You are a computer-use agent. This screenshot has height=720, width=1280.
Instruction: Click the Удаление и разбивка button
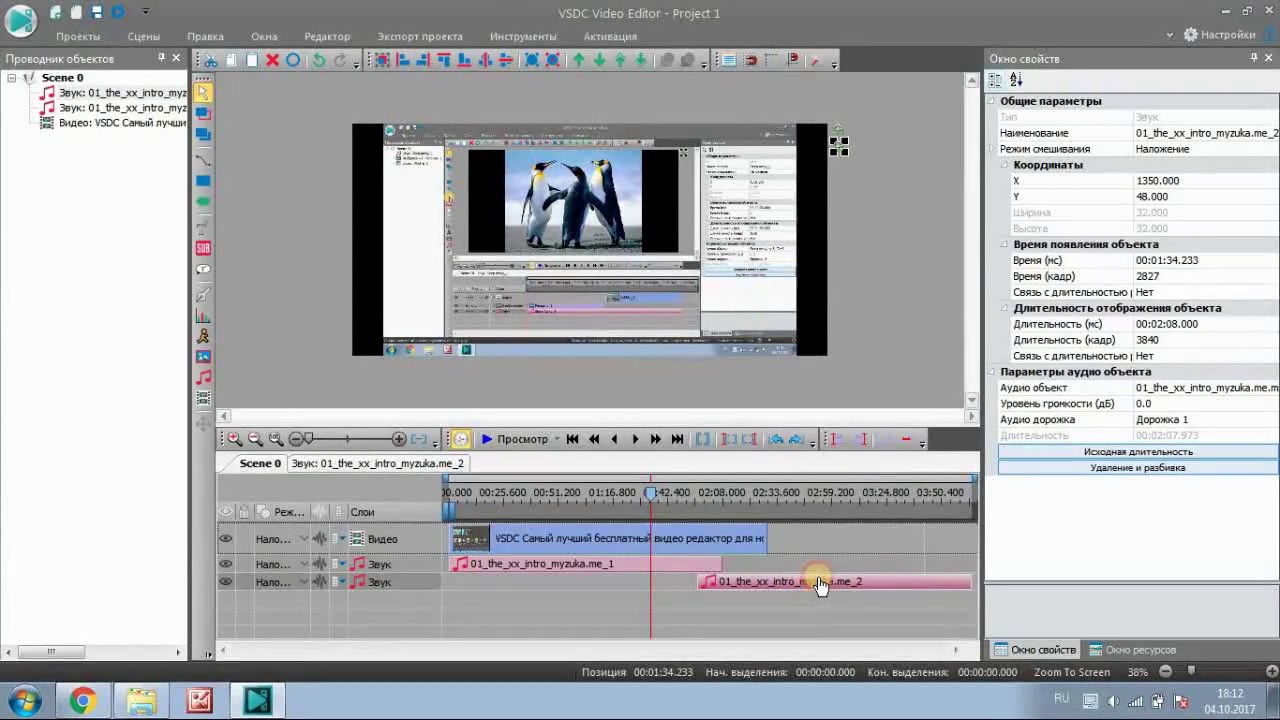(1138, 468)
